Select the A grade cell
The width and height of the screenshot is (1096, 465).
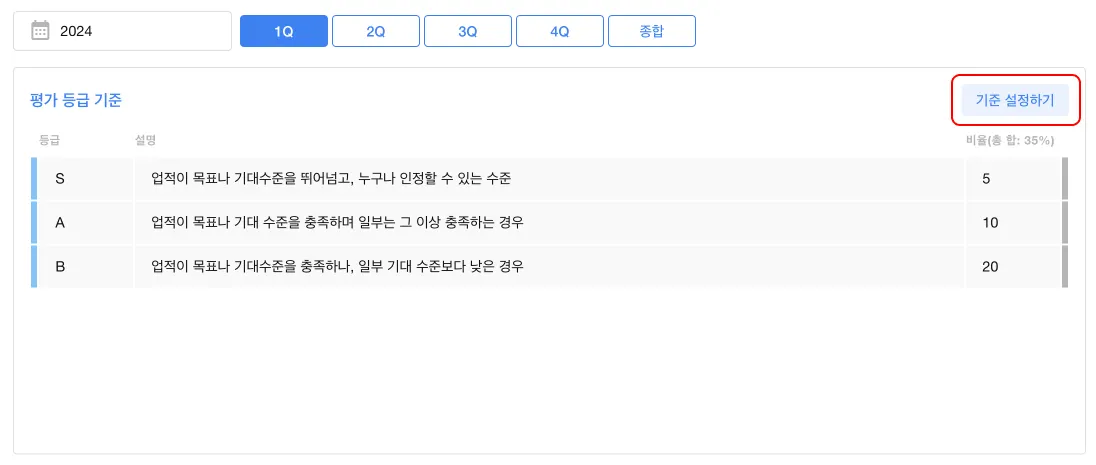coord(60,223)
